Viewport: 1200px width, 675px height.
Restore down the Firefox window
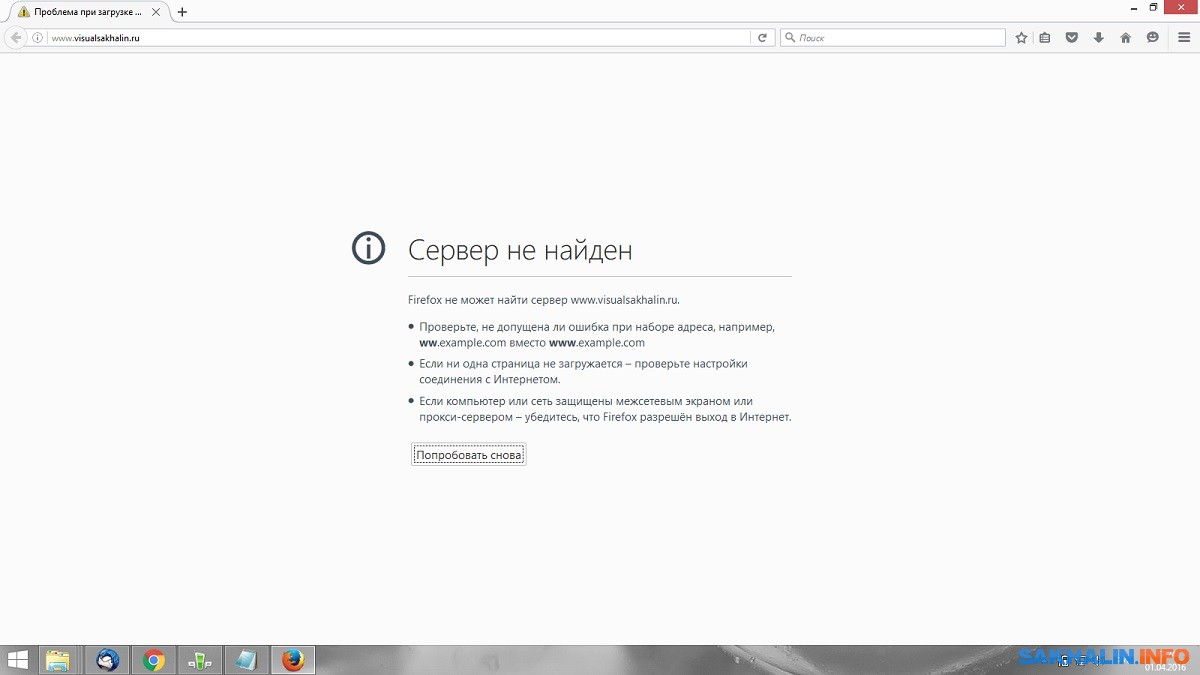point(1153,8)
